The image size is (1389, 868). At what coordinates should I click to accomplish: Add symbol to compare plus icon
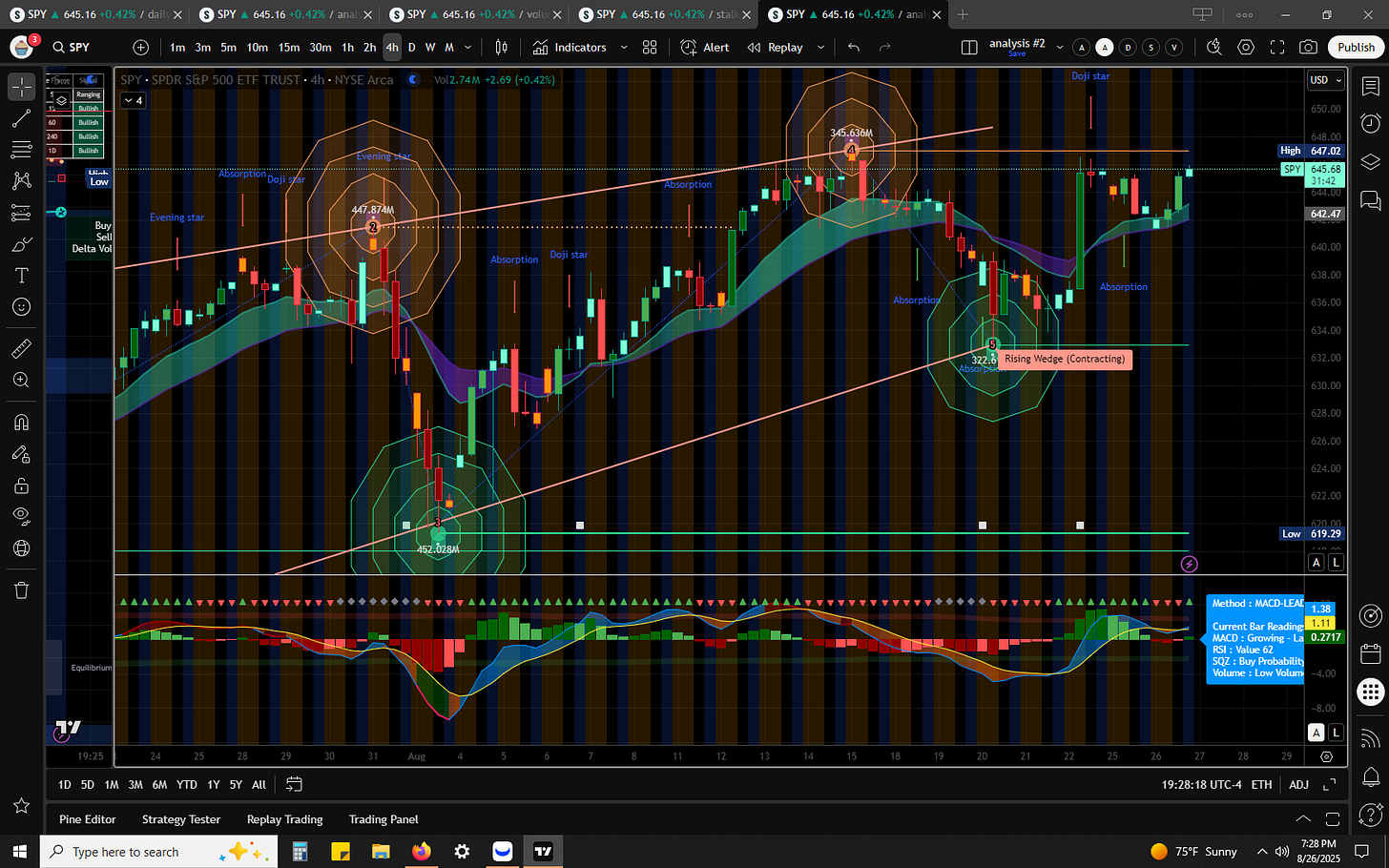[141, 48]
